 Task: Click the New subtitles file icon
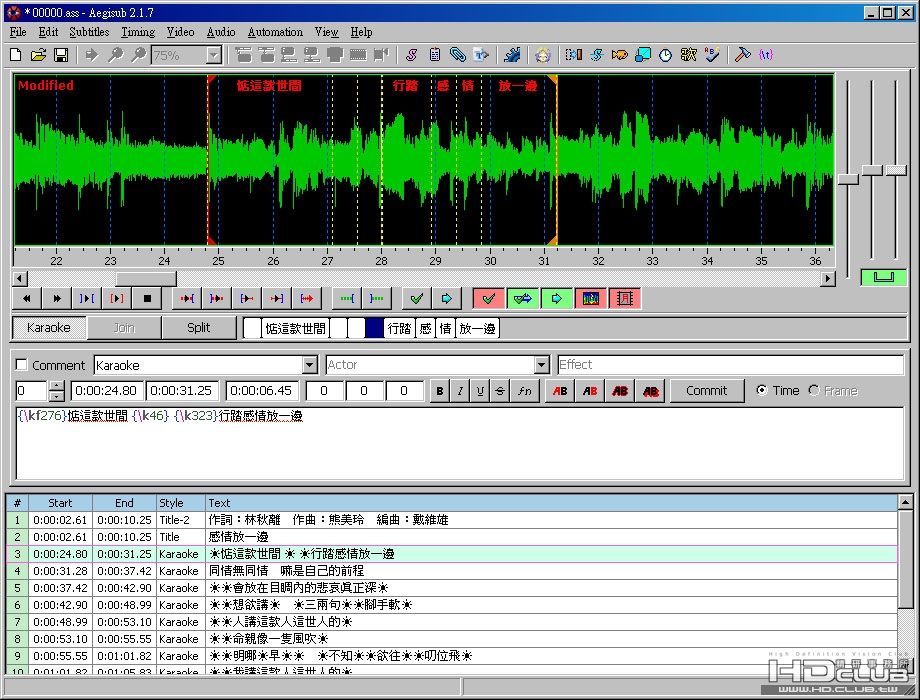pos(16,55)
